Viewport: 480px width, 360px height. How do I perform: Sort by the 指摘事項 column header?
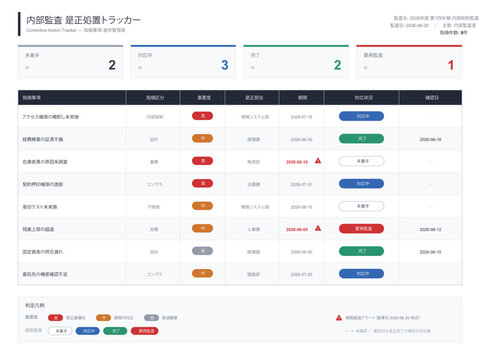click(x=72, y=98)
